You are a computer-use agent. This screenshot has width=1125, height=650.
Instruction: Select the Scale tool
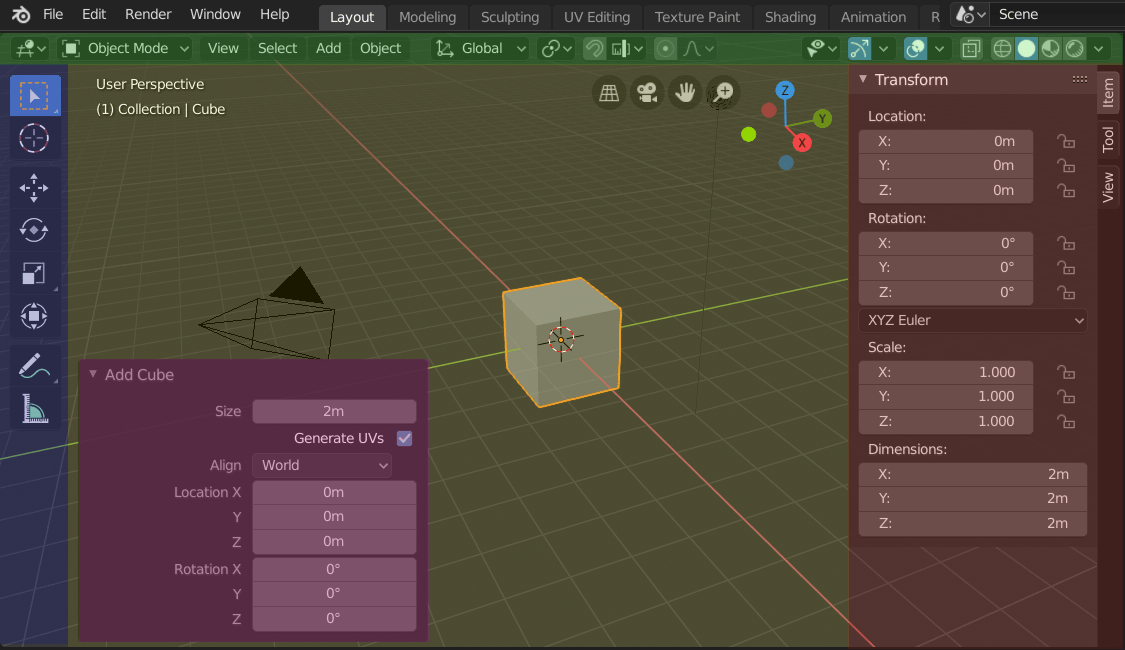pyautogui.click(x=34, y=274)
